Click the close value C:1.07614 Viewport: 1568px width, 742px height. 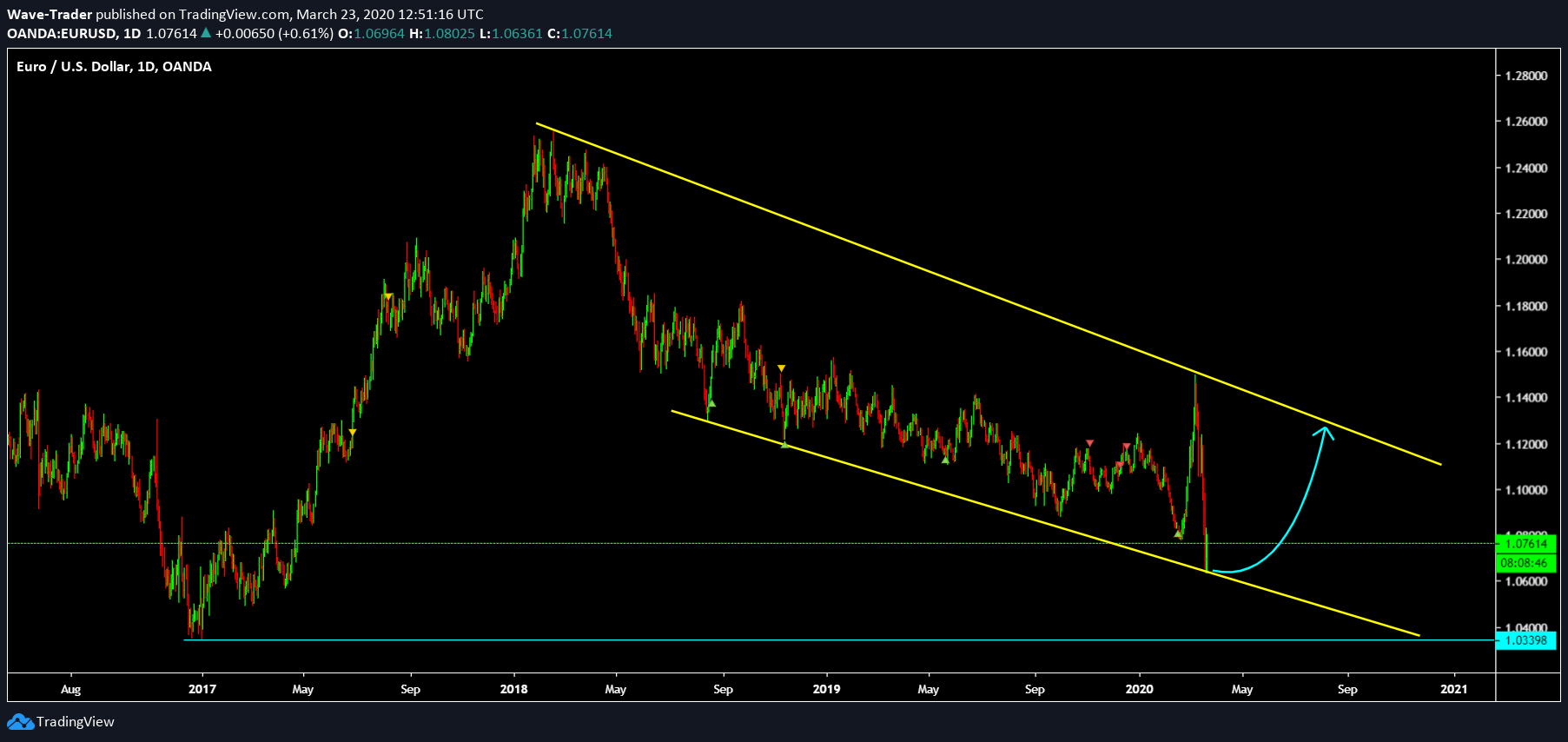(579, 34)
